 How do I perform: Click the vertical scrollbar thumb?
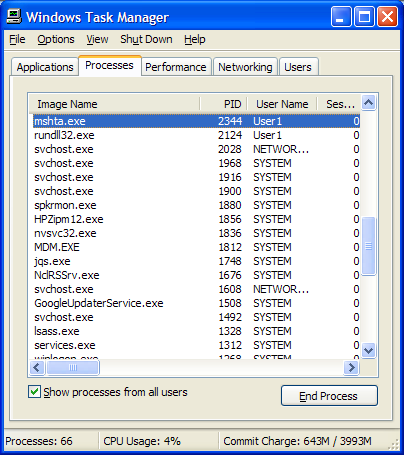click(369, 246)
